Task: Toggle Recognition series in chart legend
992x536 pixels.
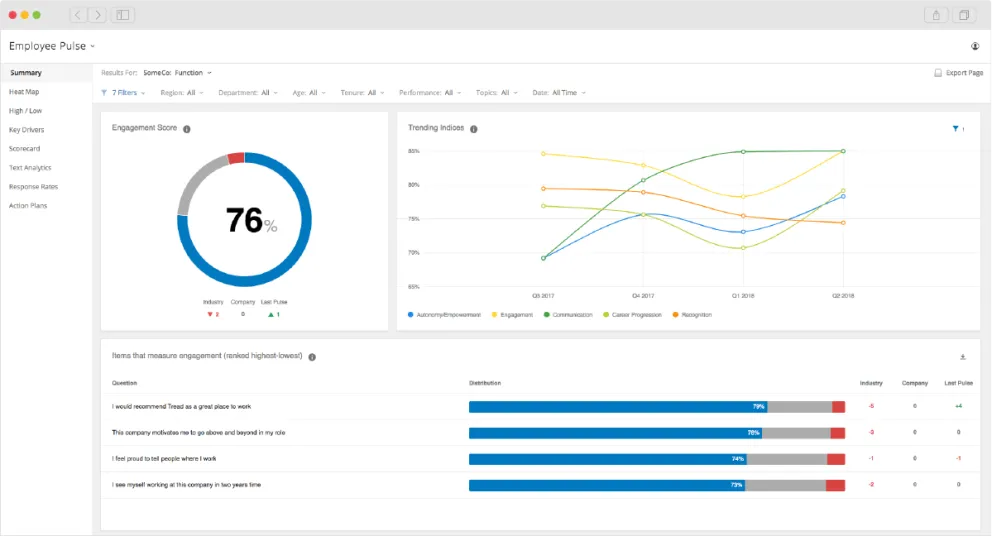Action: point(693,315)
